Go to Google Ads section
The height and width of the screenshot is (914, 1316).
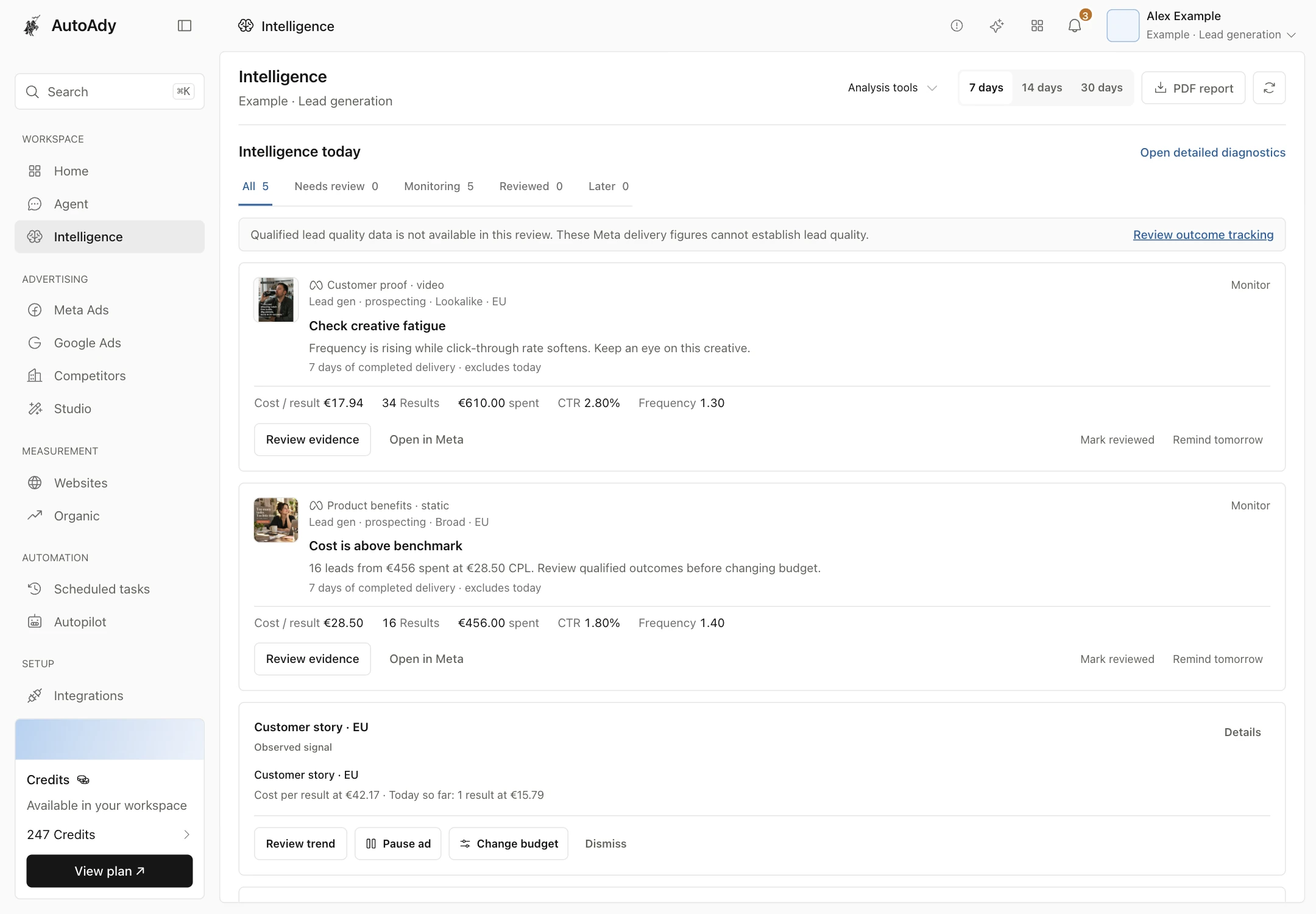click(110, 342)
